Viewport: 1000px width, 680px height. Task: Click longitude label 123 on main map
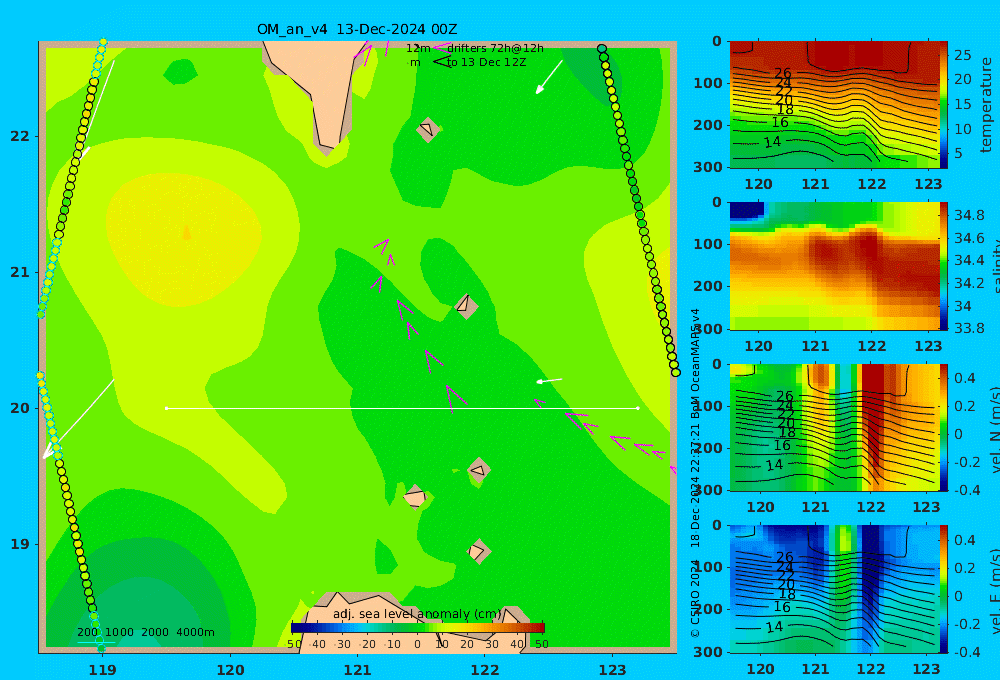613,670
